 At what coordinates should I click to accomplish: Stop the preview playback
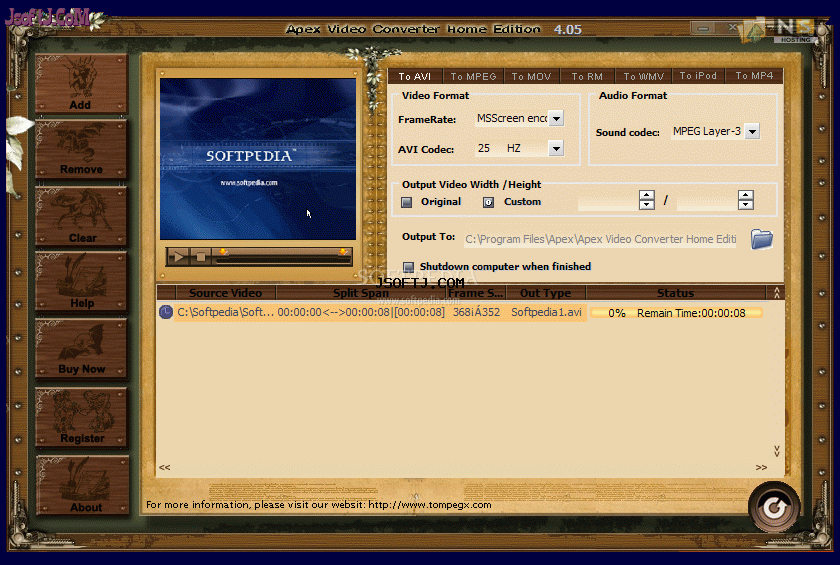pos(201,257)
